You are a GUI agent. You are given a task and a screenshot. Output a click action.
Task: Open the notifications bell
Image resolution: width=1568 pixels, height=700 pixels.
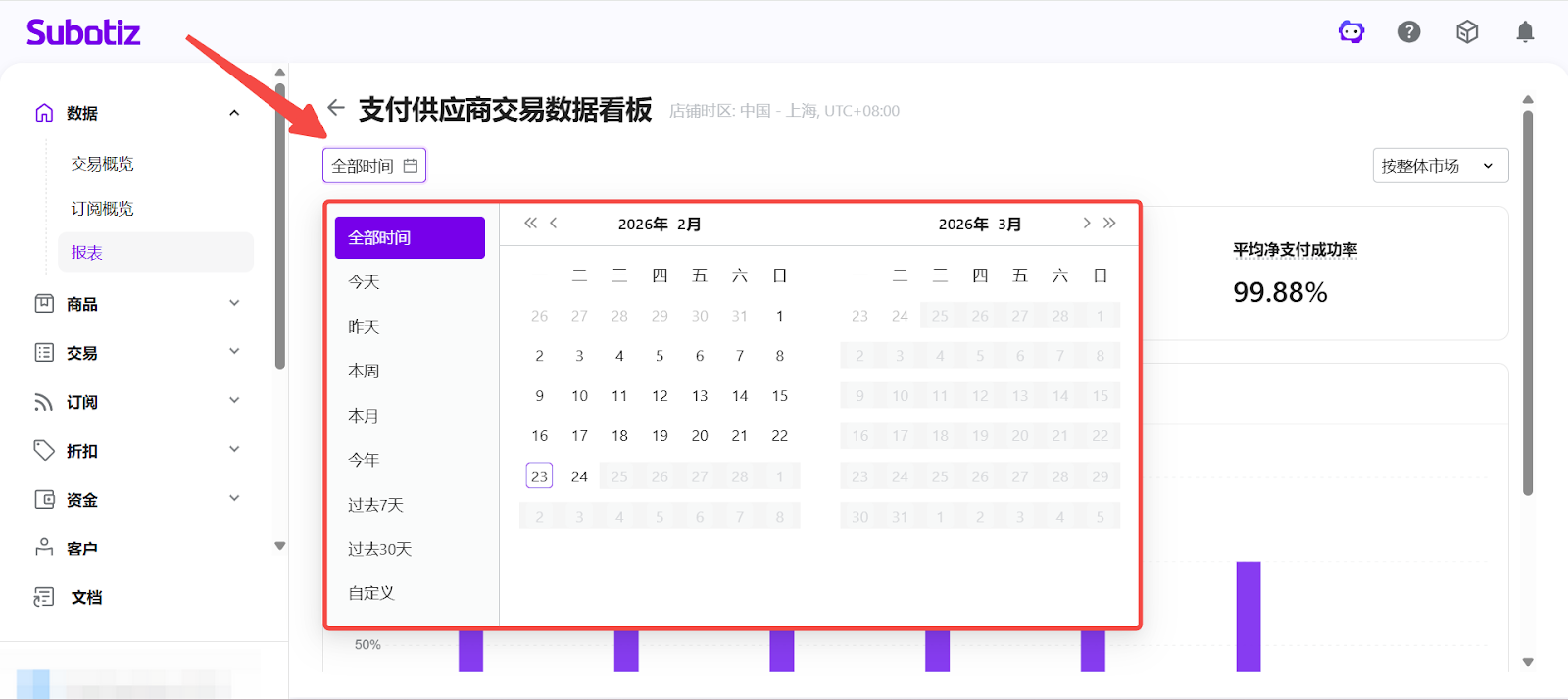coord(1525,32)
